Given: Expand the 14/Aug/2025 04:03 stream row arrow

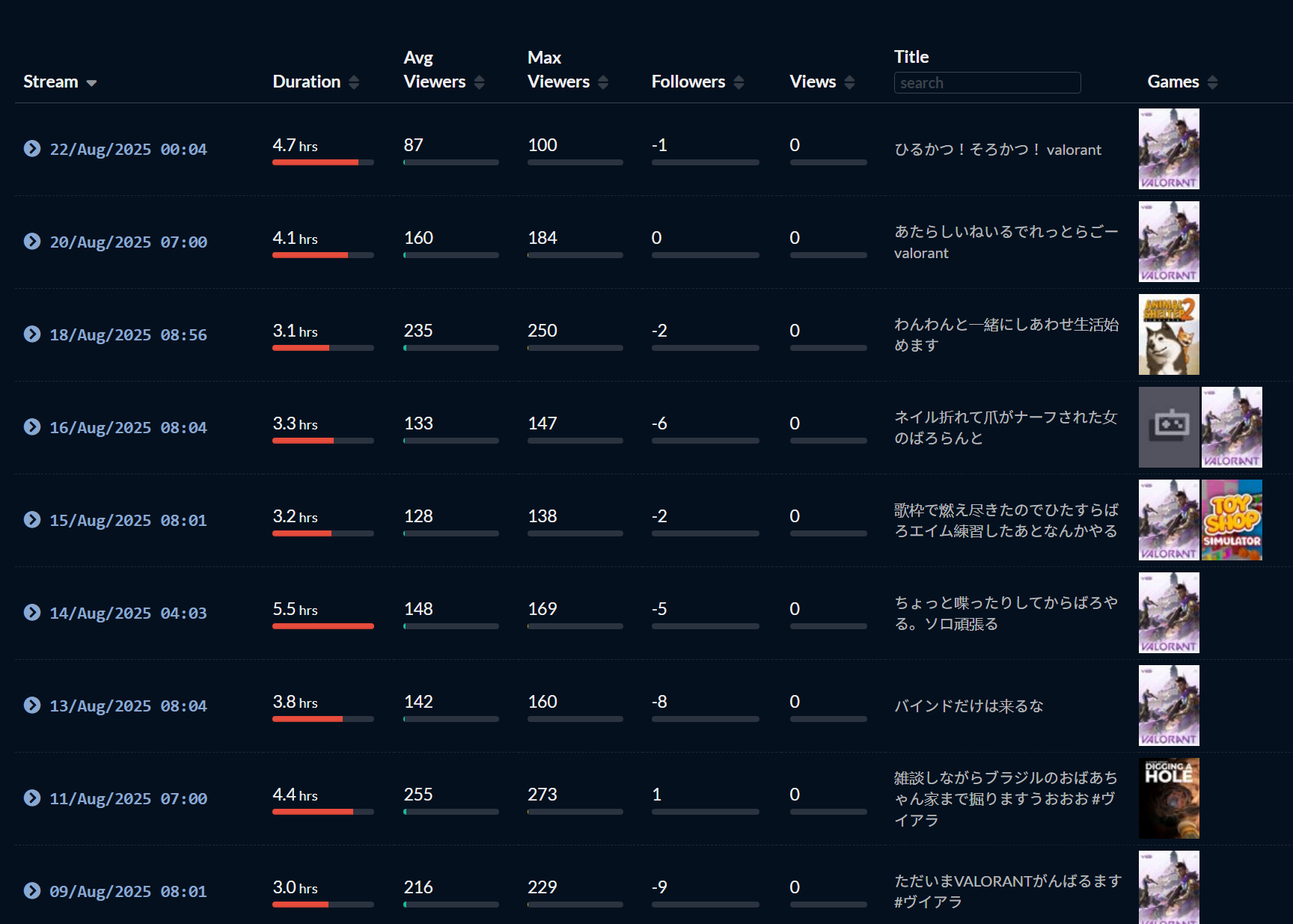Looking at the screenshot, I should point(32,613).
